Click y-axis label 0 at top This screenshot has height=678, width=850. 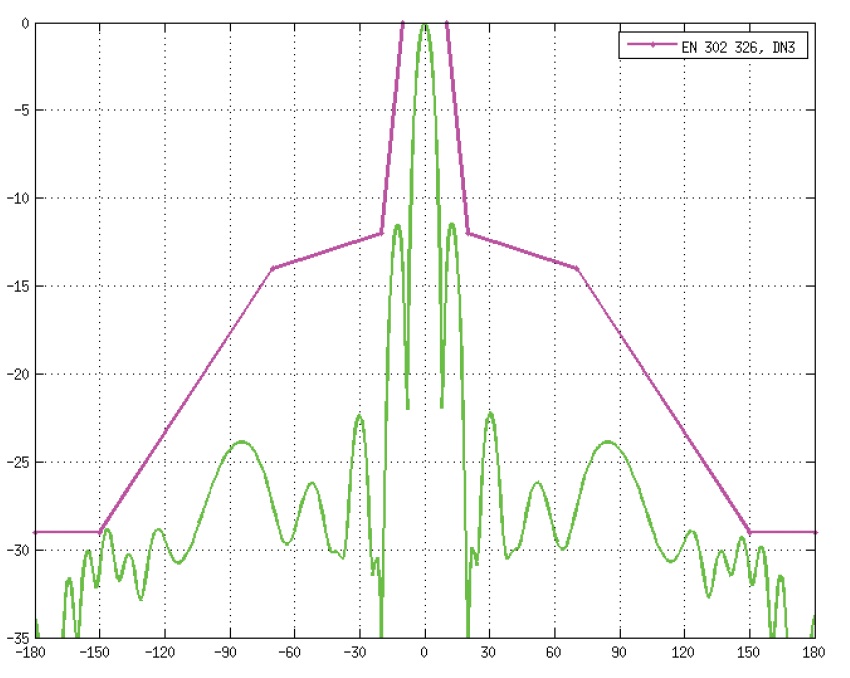pyautogui.click(x=25, y=24)
